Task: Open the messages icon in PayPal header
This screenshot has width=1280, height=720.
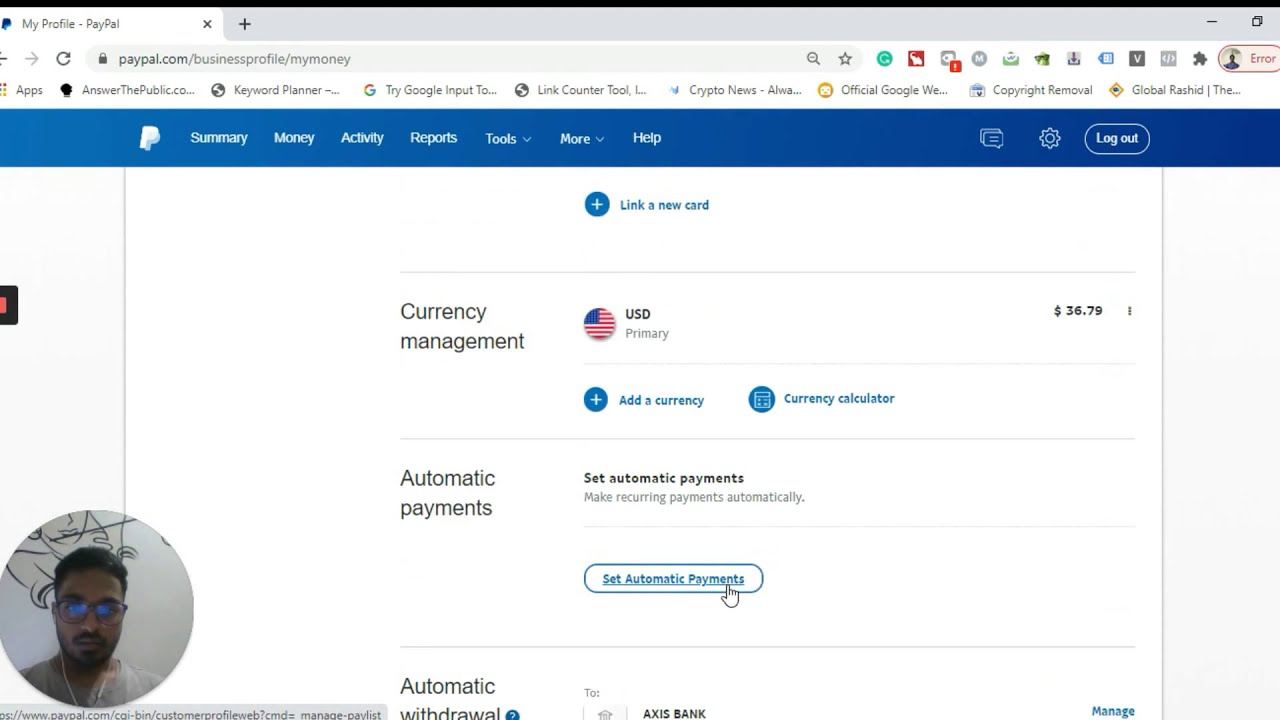Action: [991, 139]
